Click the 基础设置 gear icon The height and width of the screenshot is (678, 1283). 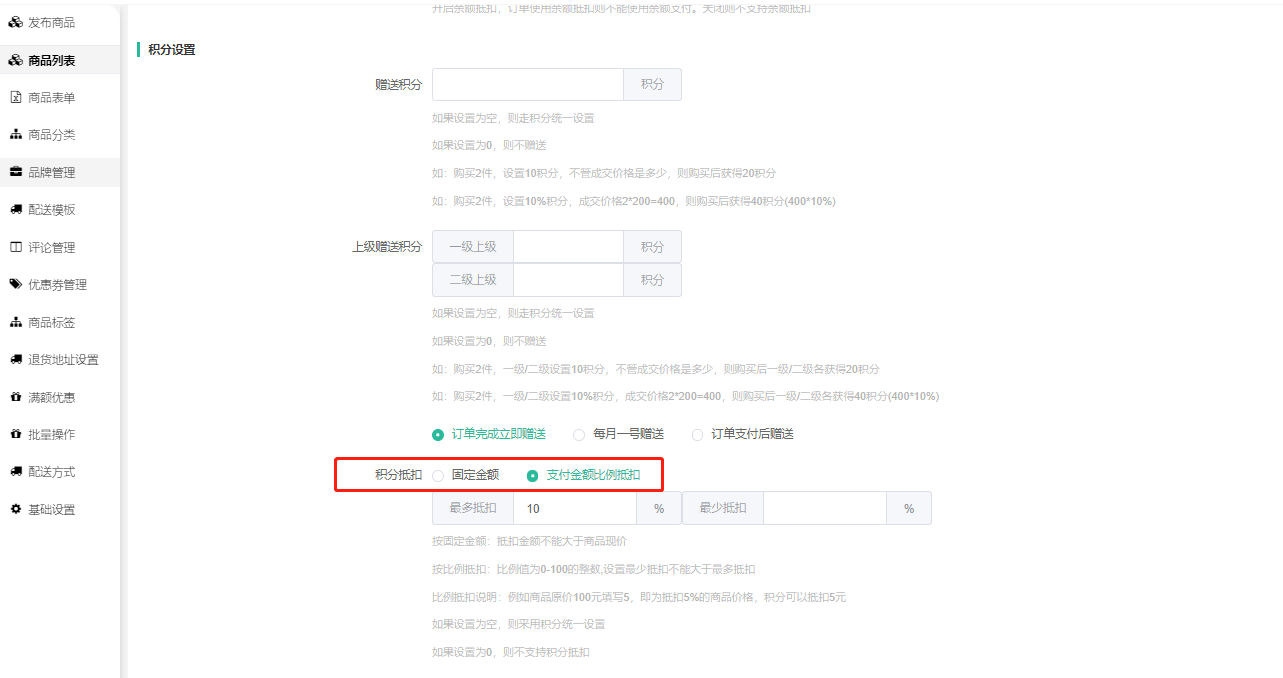(15, 509)
